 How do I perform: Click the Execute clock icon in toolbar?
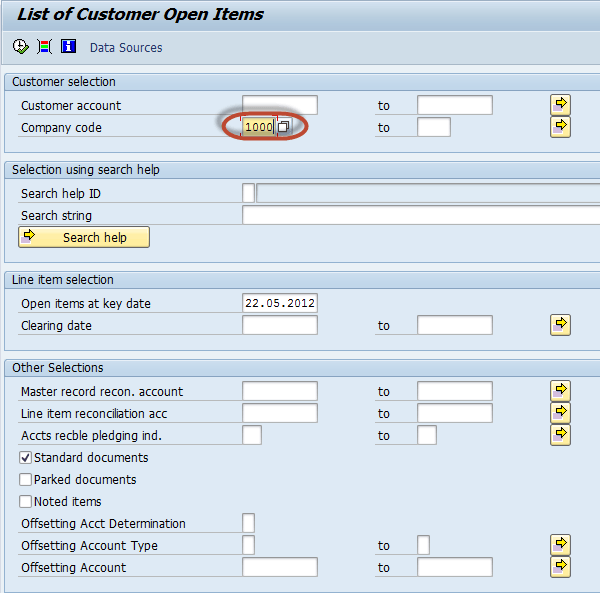pos(21,47)
